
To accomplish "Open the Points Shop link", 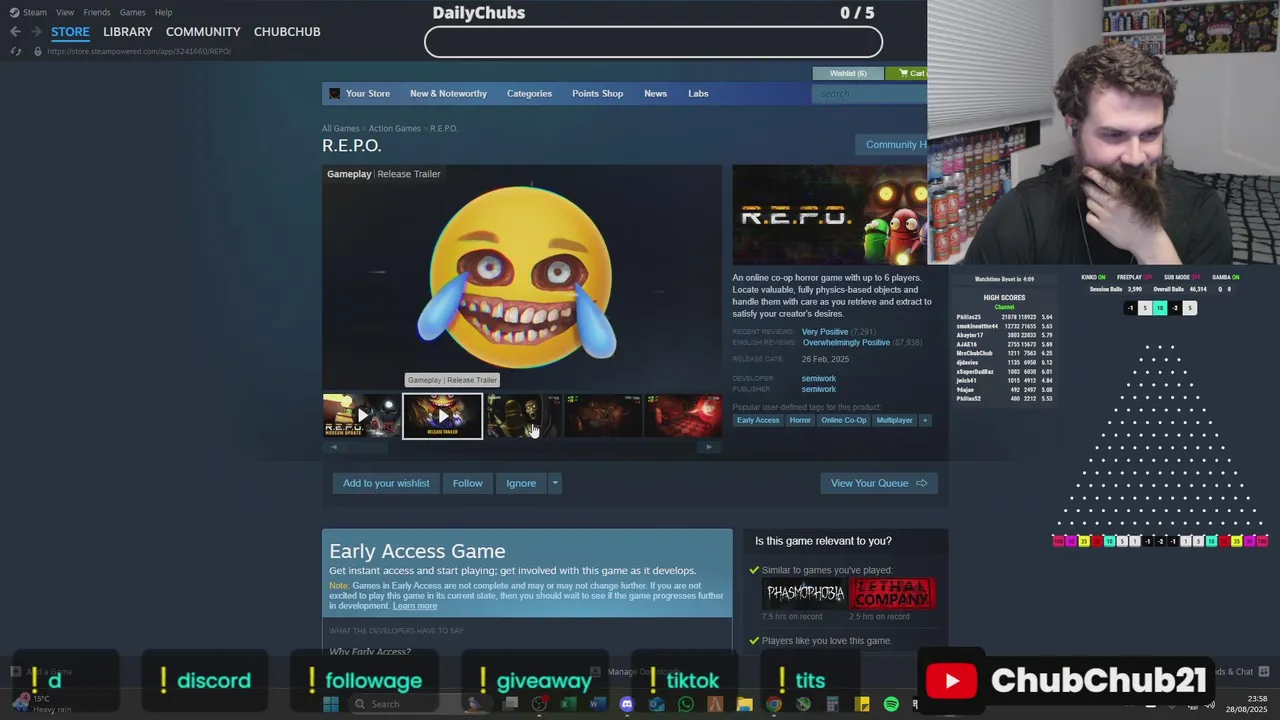I will tap(597, 93).
